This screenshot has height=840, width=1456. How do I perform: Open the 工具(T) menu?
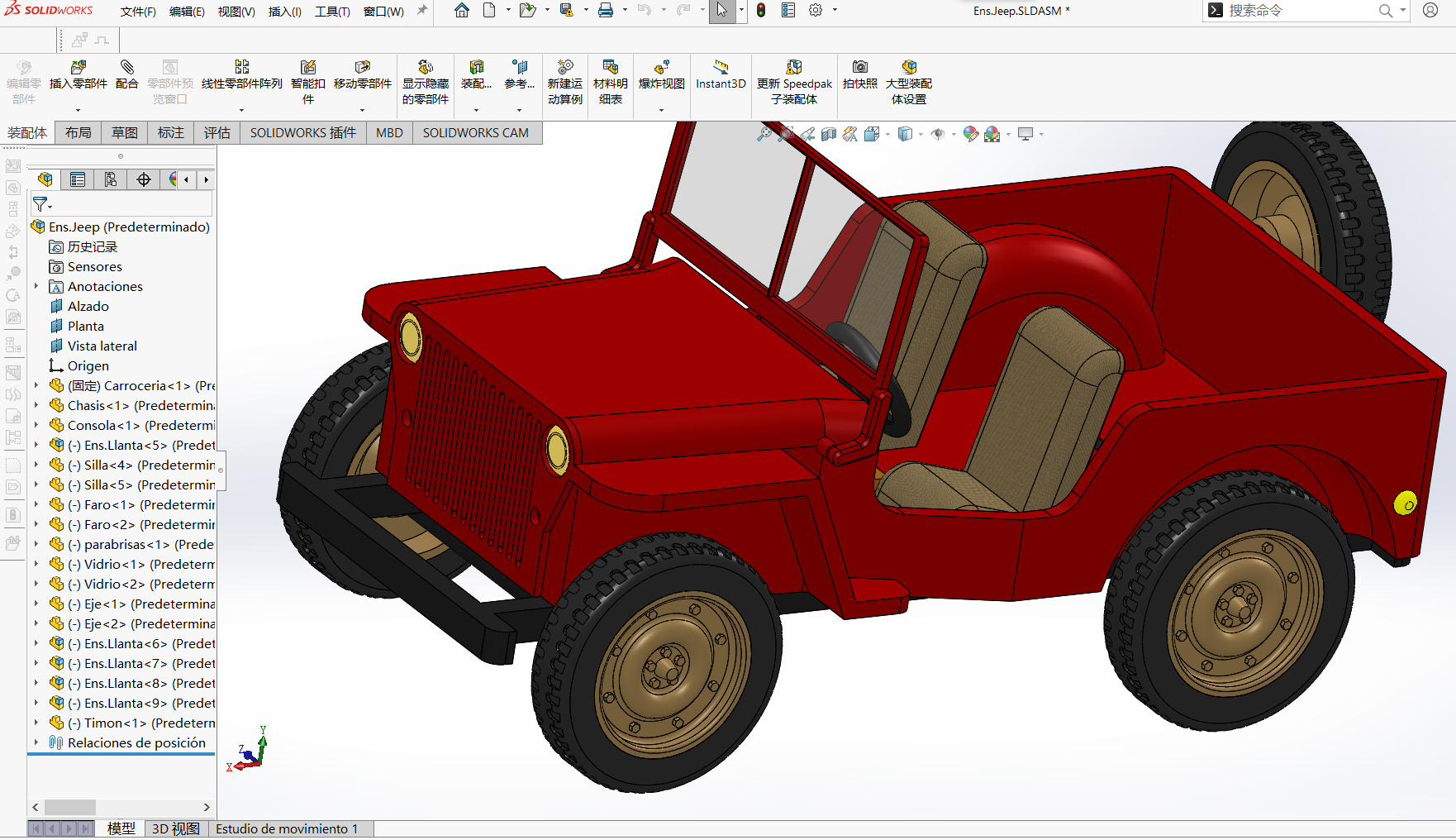[x=332, y=12]
